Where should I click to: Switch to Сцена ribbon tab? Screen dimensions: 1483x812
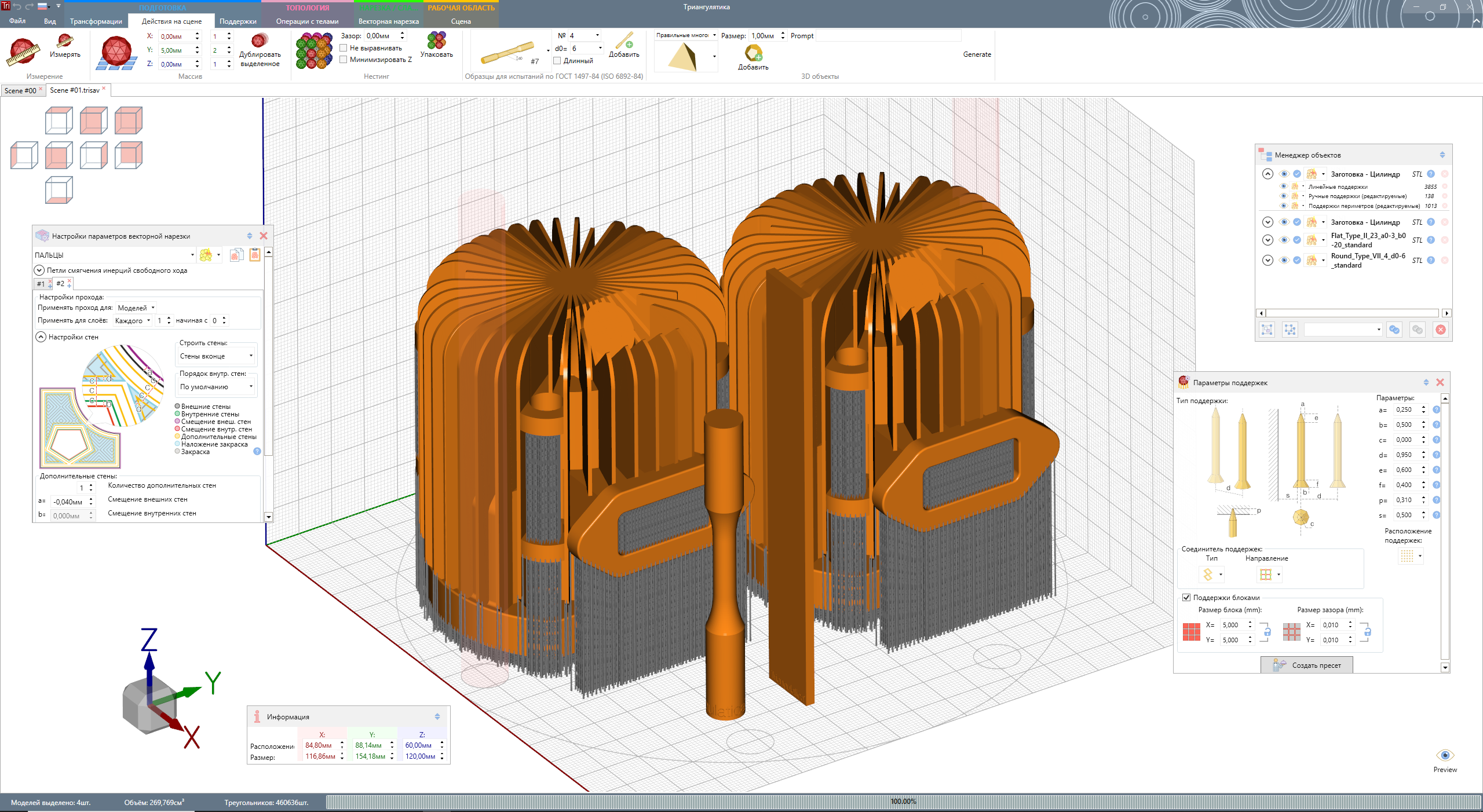click(x=461, y=21)
